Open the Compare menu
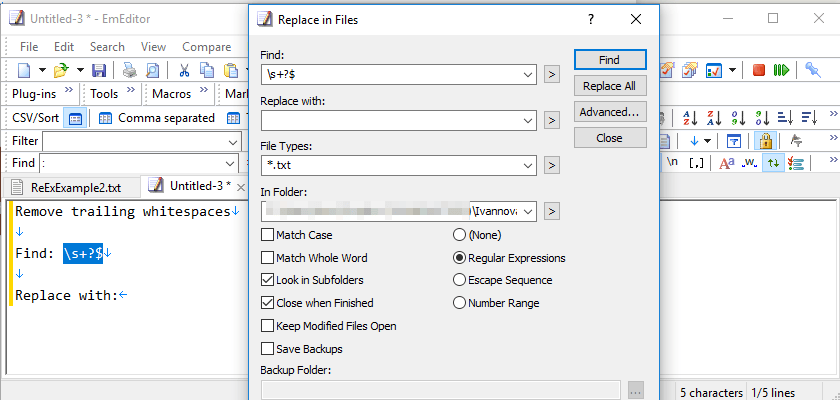The width and height of the screenshot is (840, 400). pyautogui.click(x=207, y=47)
